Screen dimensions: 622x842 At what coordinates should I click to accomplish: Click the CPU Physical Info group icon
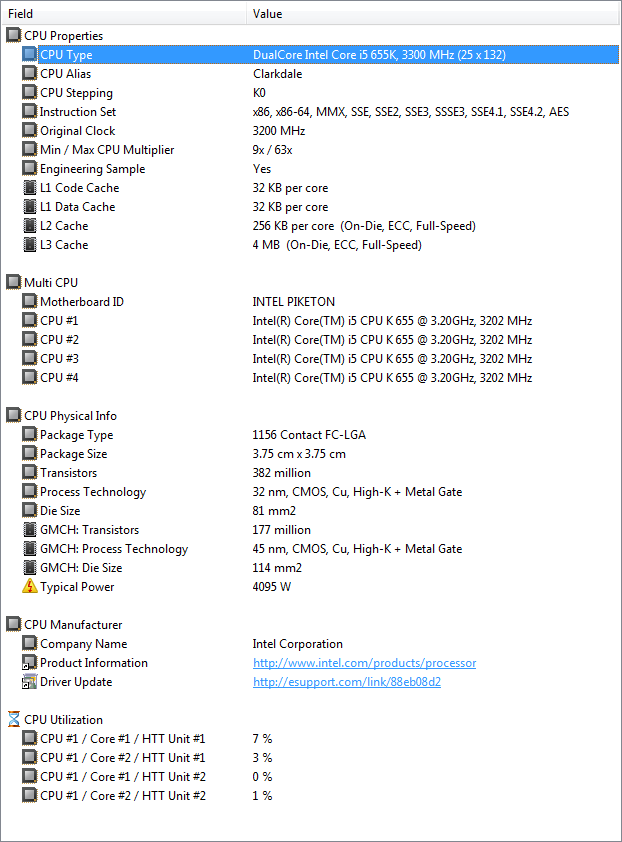13,415
